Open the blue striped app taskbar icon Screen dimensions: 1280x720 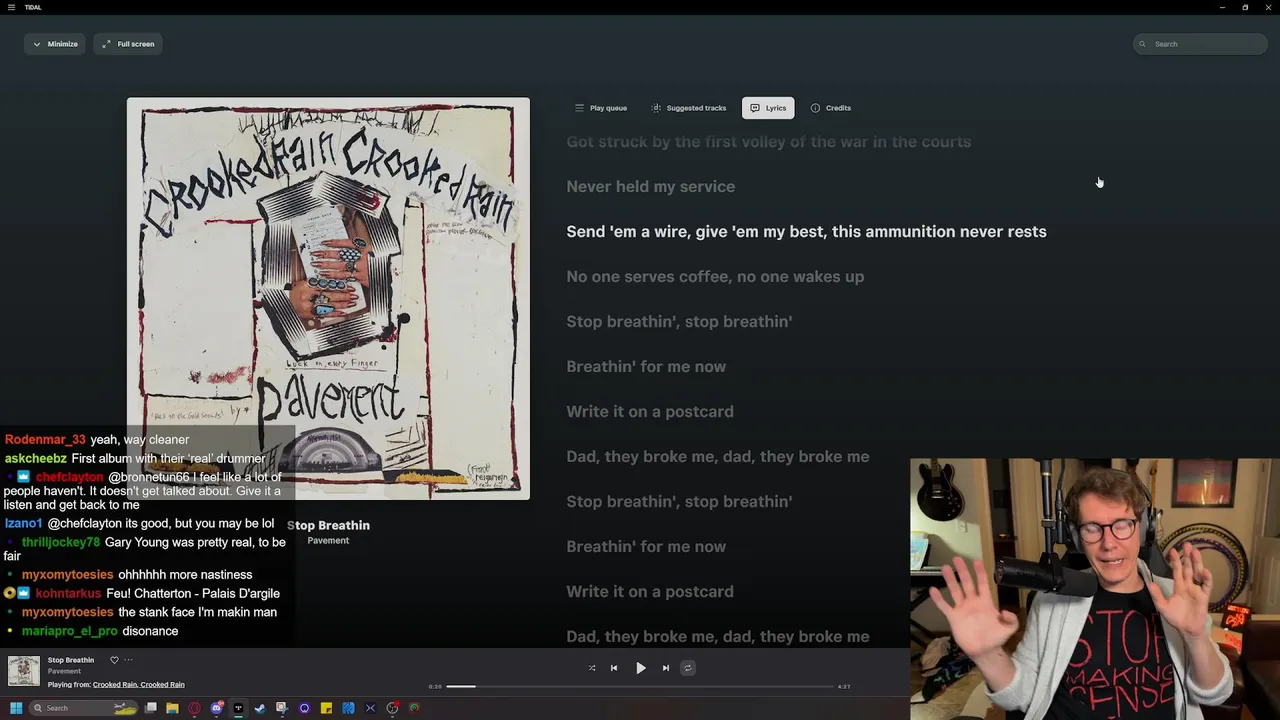pyautogui.click(x=348, y=708)
